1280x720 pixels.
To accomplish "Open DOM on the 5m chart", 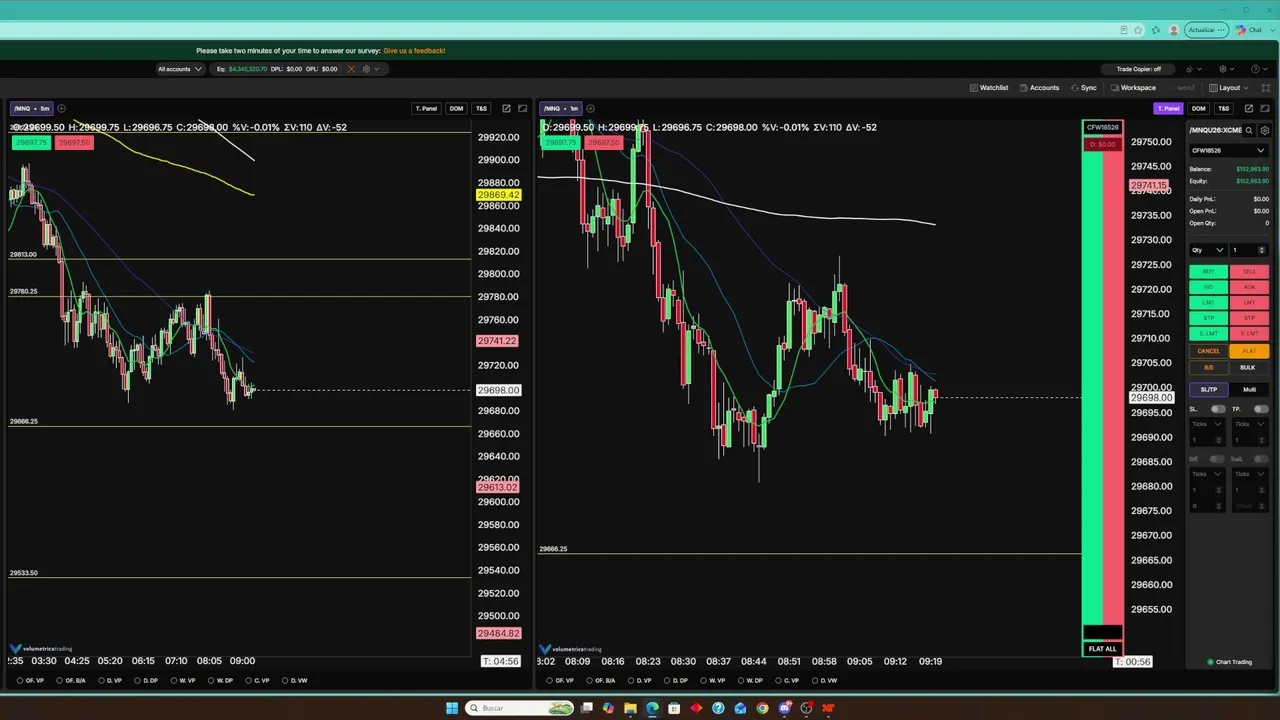I will (456, 108).
